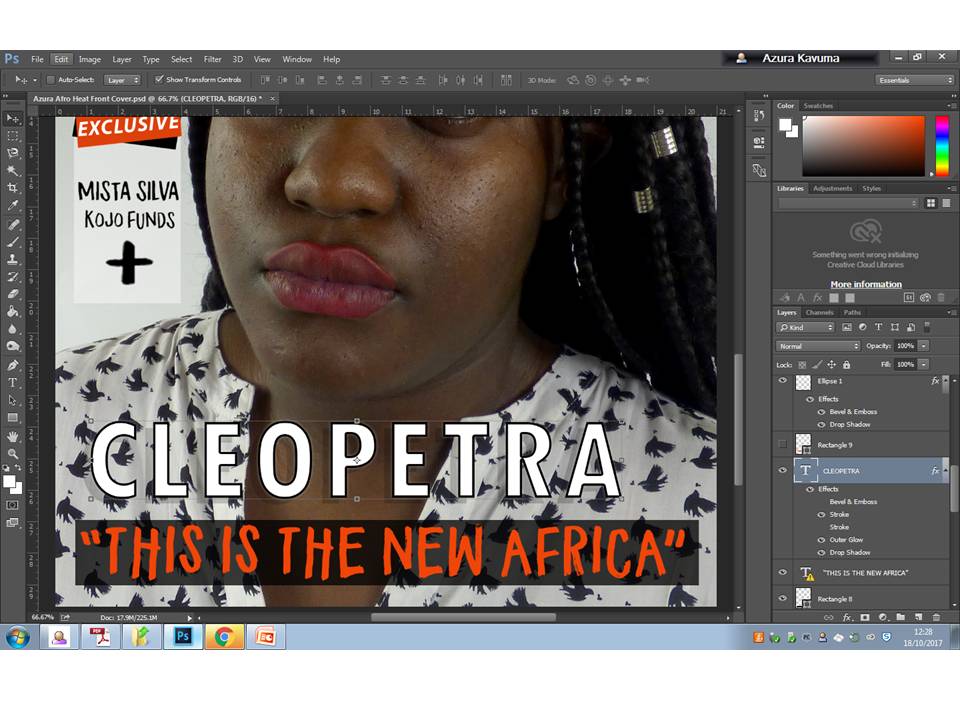
Task: Open the Image menu
Action: (x=89, y=59)
